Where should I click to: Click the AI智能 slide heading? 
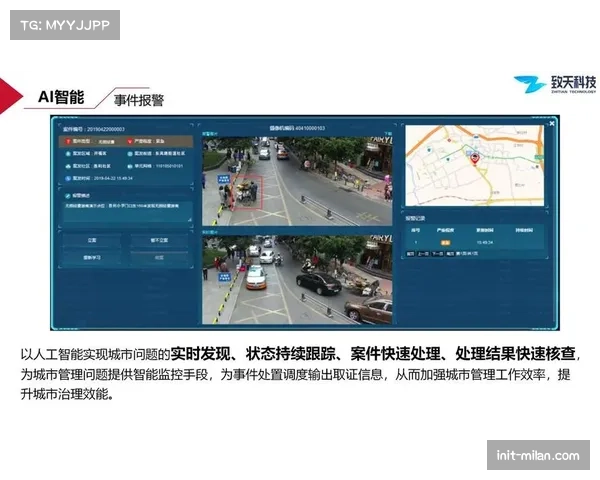[x=61, y=97]
